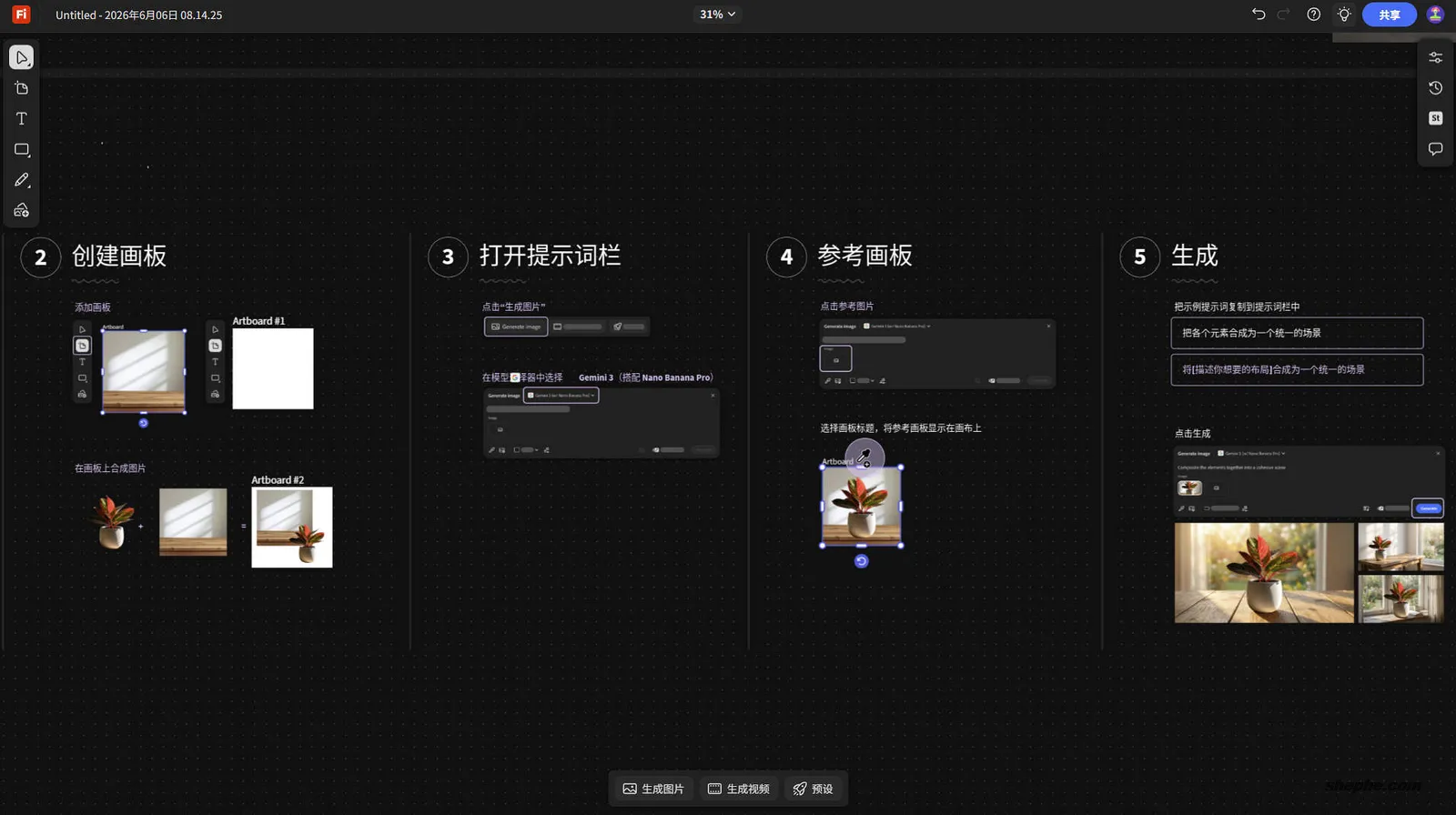
Task: Open the settings sliders panel
Action: coord(1435,57)
